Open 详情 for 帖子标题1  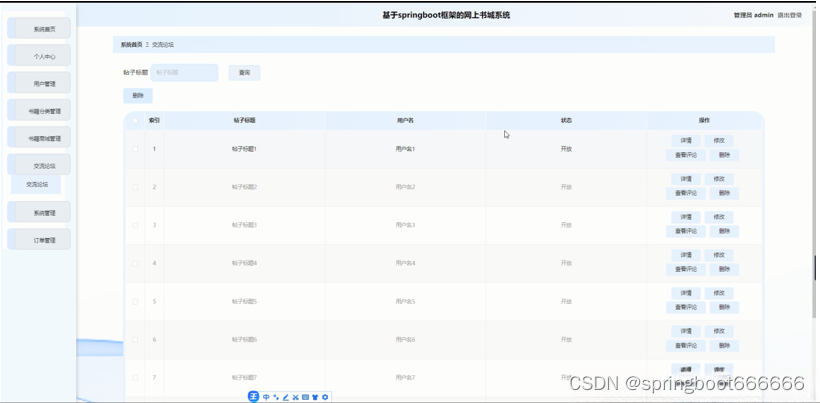click(x=686, y=141)
